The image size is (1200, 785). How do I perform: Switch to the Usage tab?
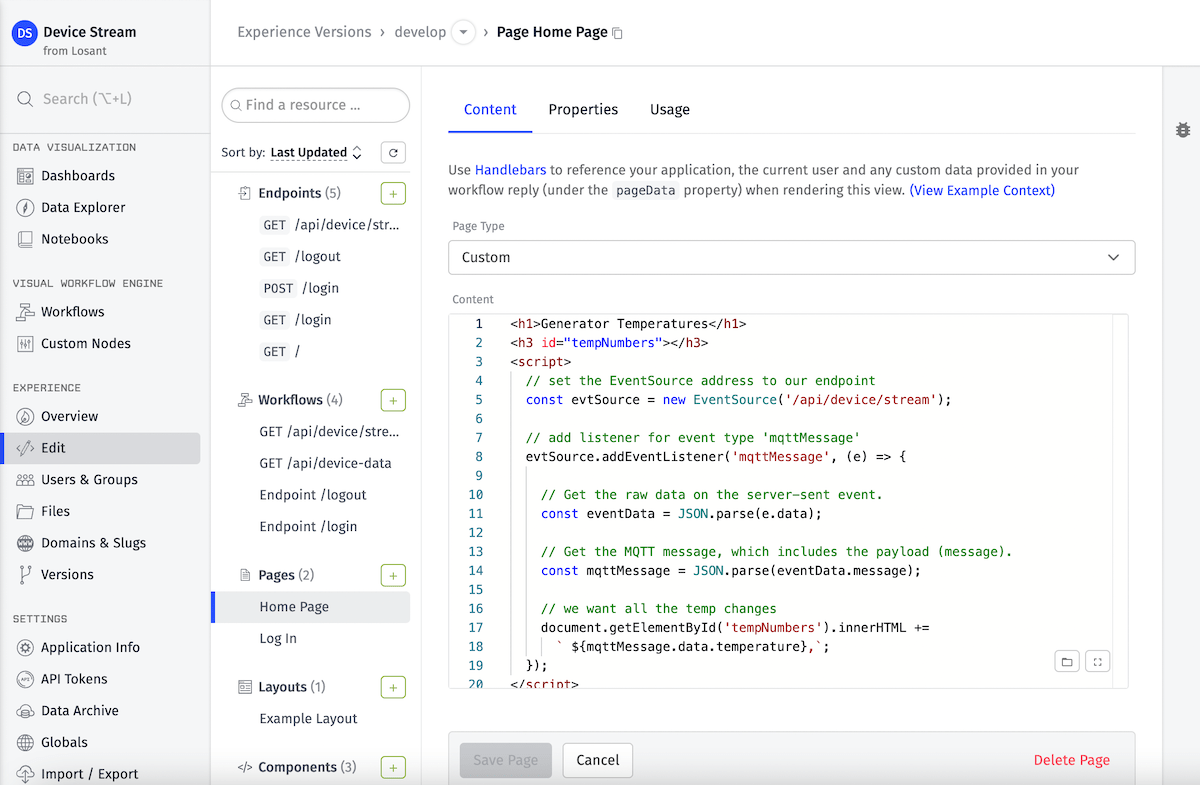pyautogui.click(x=670, y=110)
